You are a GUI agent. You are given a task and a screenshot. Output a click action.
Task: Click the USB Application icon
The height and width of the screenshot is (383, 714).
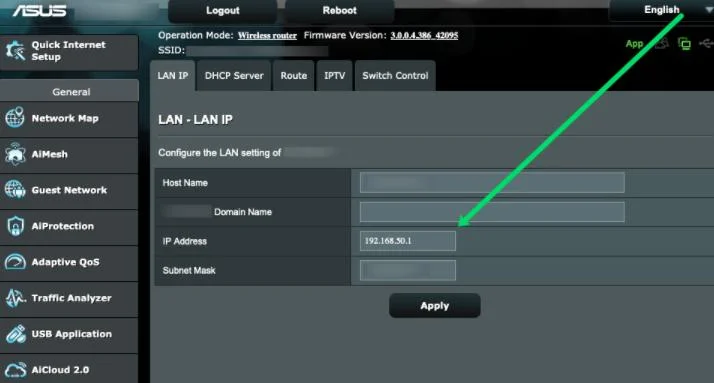(15, 334)
